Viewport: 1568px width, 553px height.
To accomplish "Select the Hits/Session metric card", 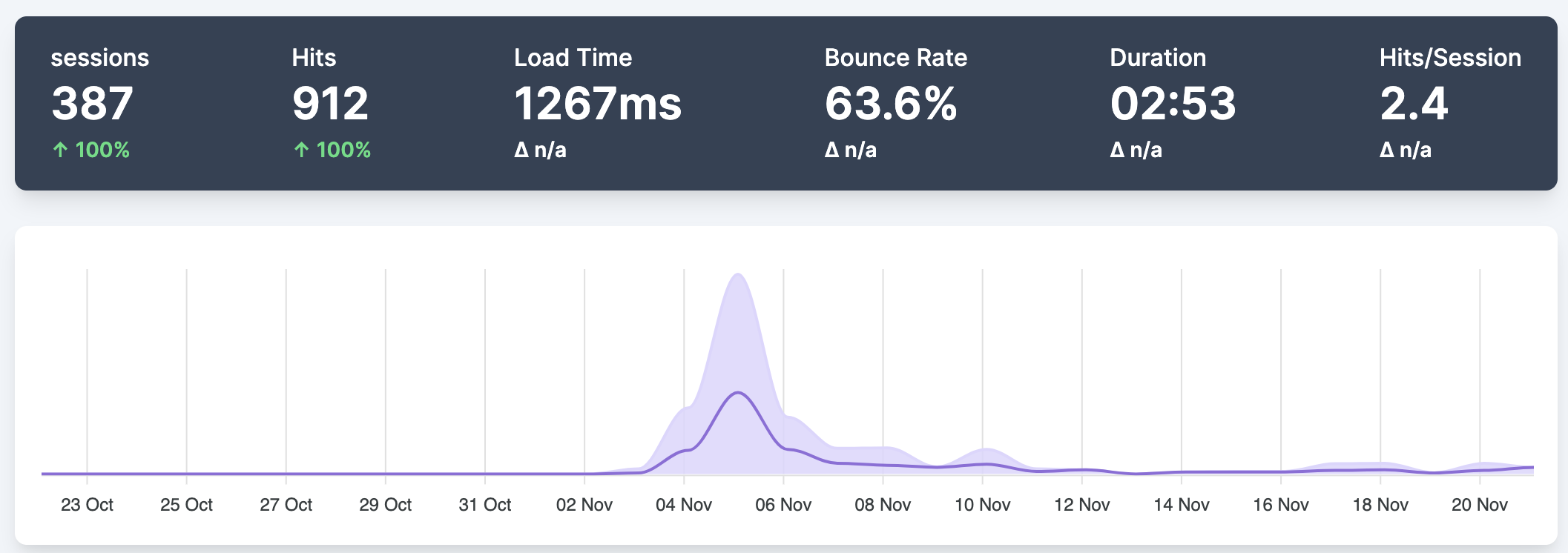I will click(x=1450, y=103).
